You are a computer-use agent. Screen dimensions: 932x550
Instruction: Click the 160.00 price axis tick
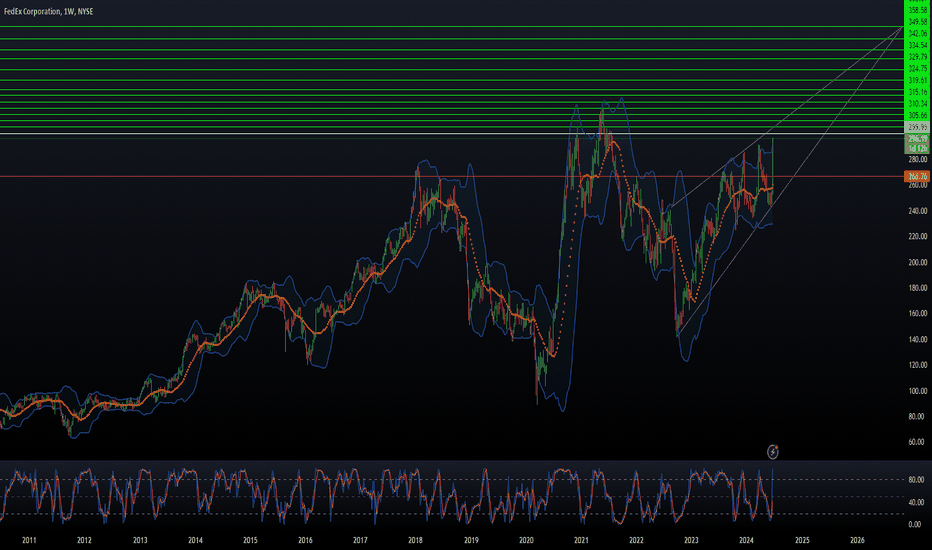tap(918, 313)
